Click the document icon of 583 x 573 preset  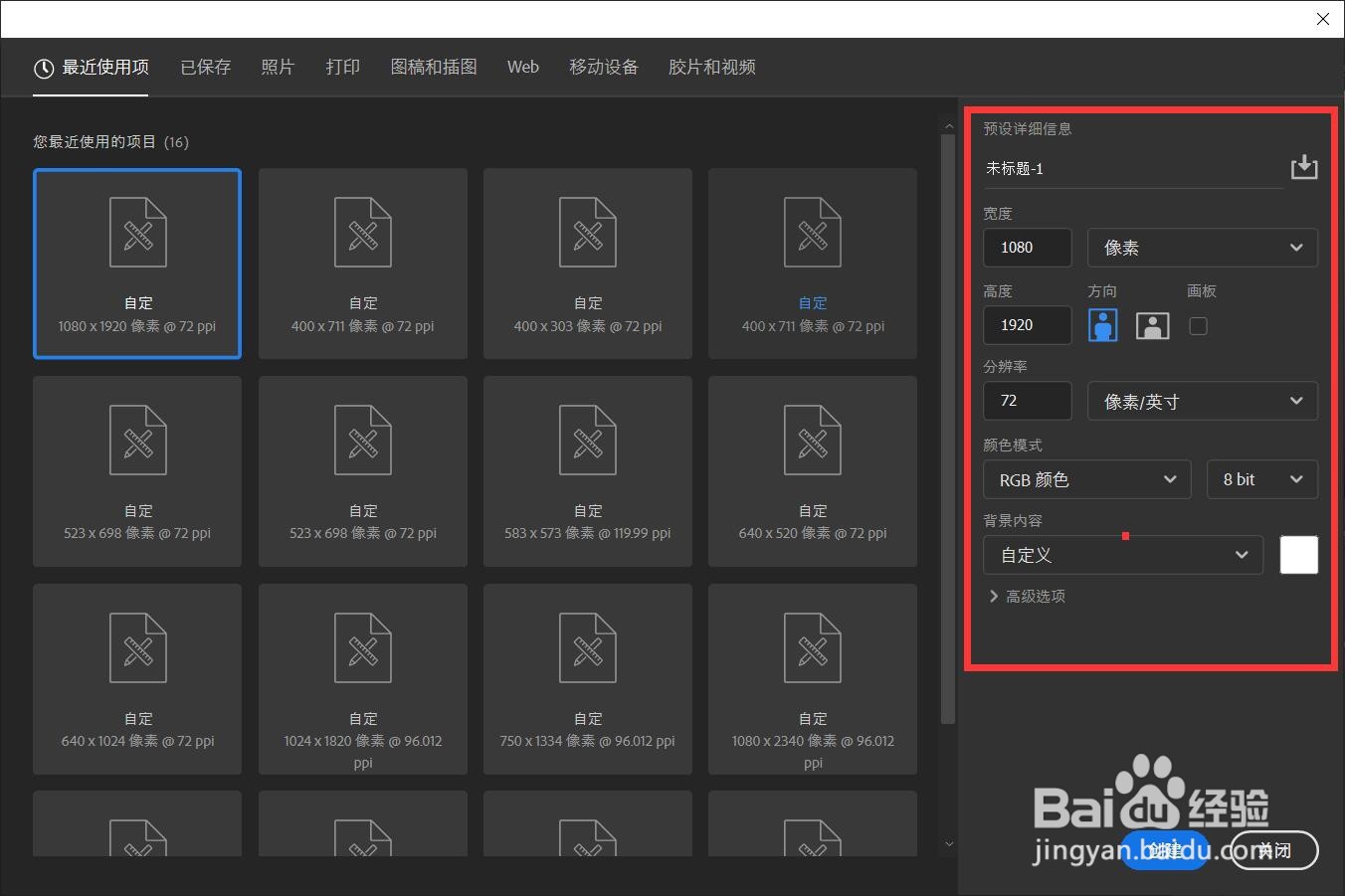click(588, 441)
